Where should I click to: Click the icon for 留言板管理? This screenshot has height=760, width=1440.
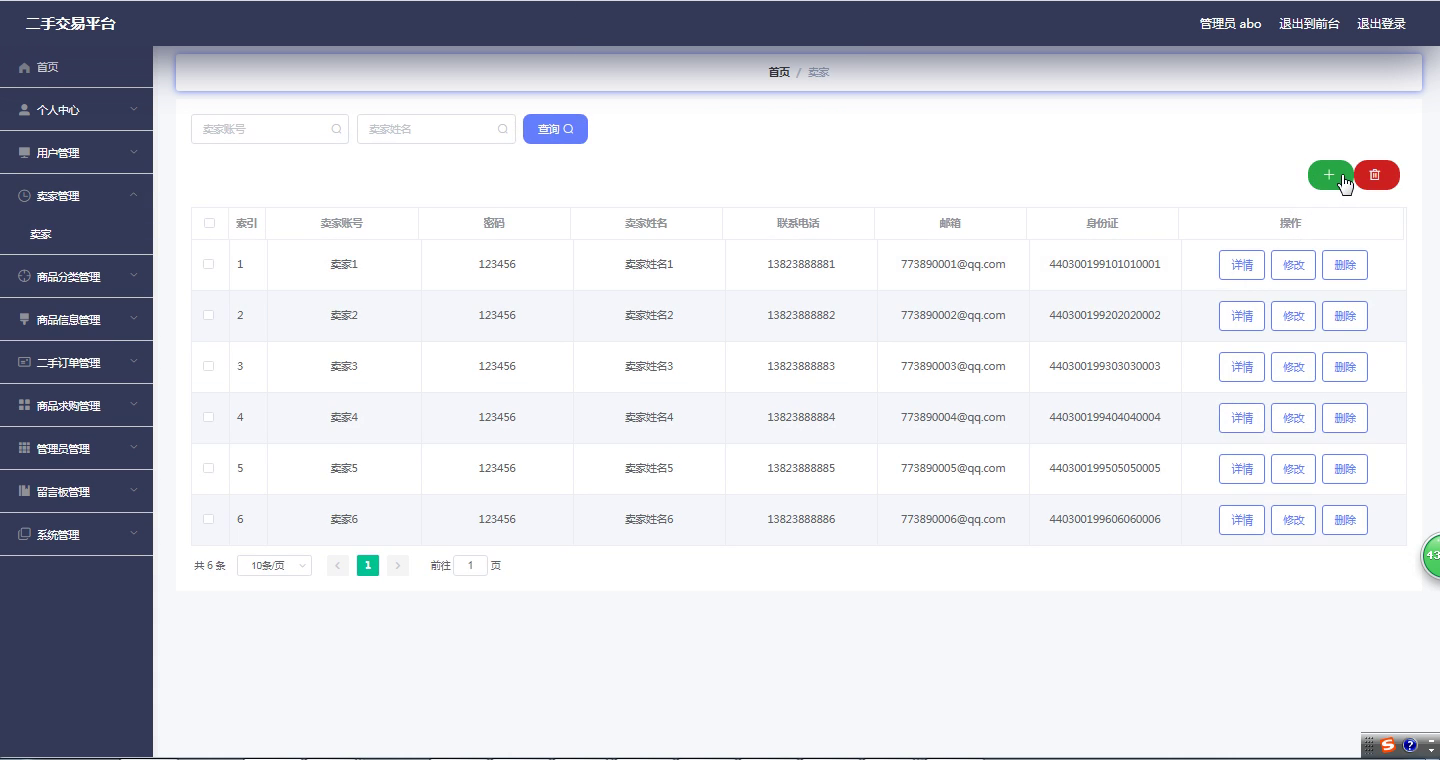click(x=25, y=492)
